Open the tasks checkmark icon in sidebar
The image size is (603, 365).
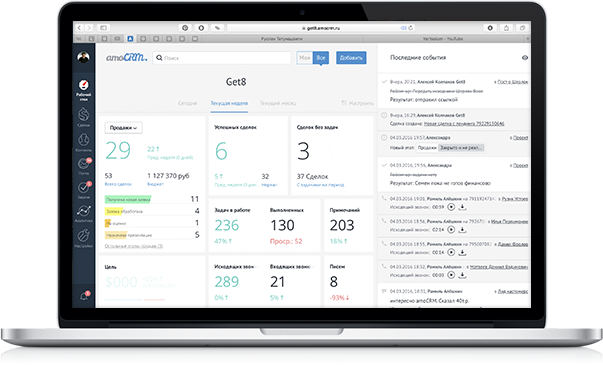click(83, 188)
